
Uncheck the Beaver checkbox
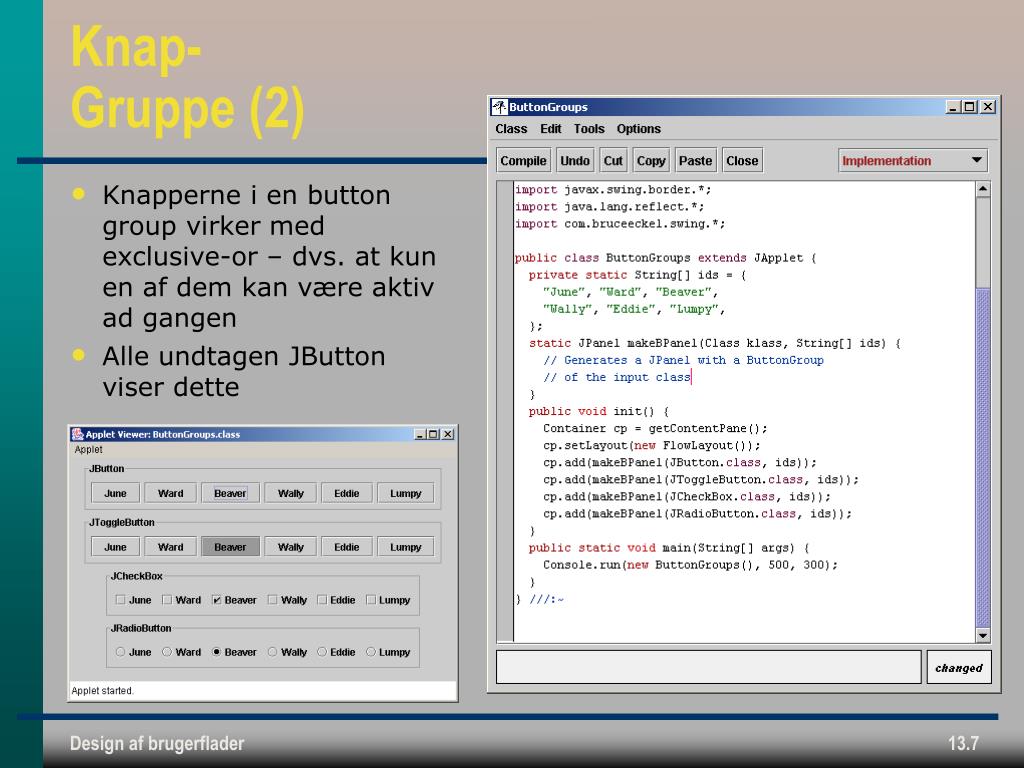(x=234, y=600)
